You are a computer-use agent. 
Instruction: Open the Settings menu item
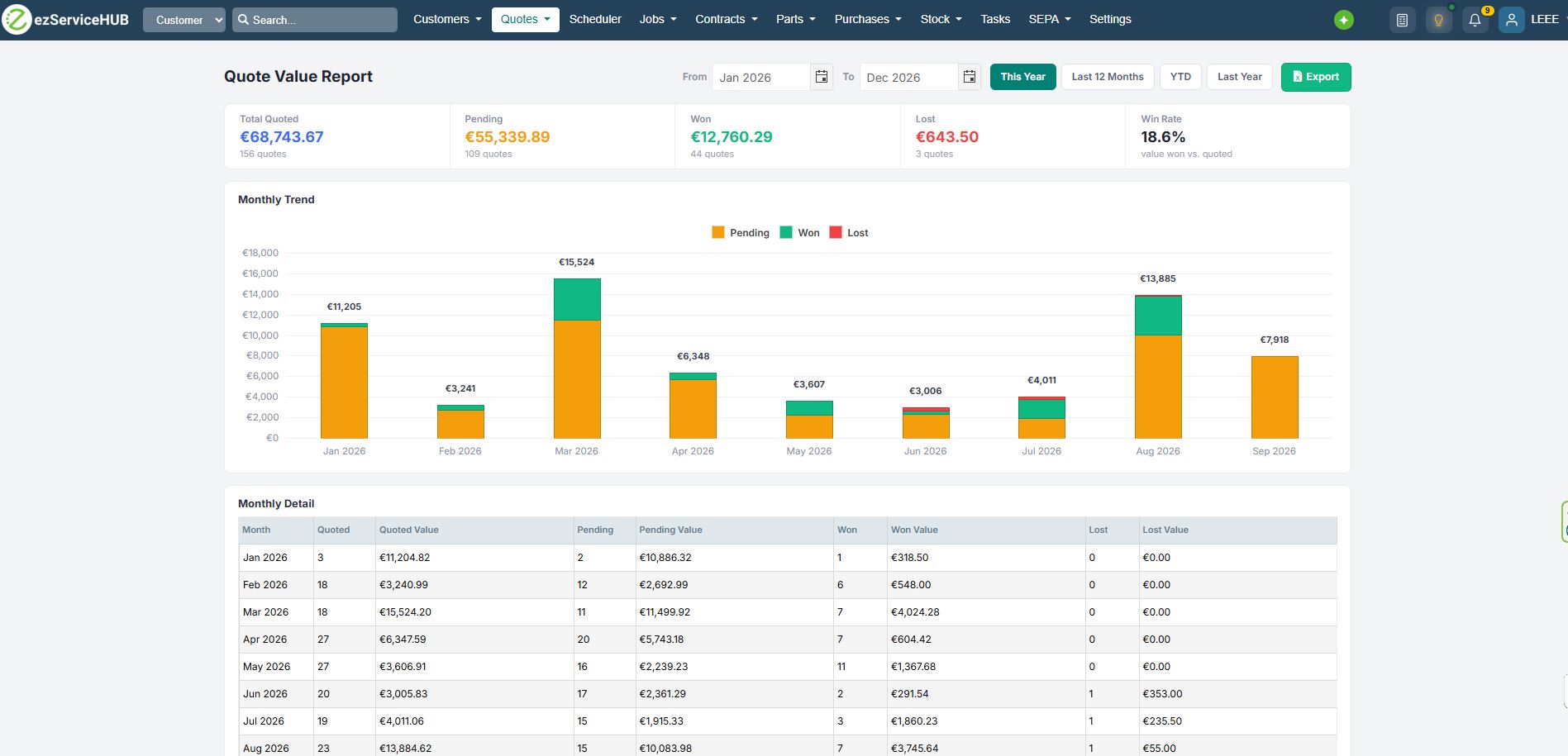pyautogui.click(x=1110, y=19)
